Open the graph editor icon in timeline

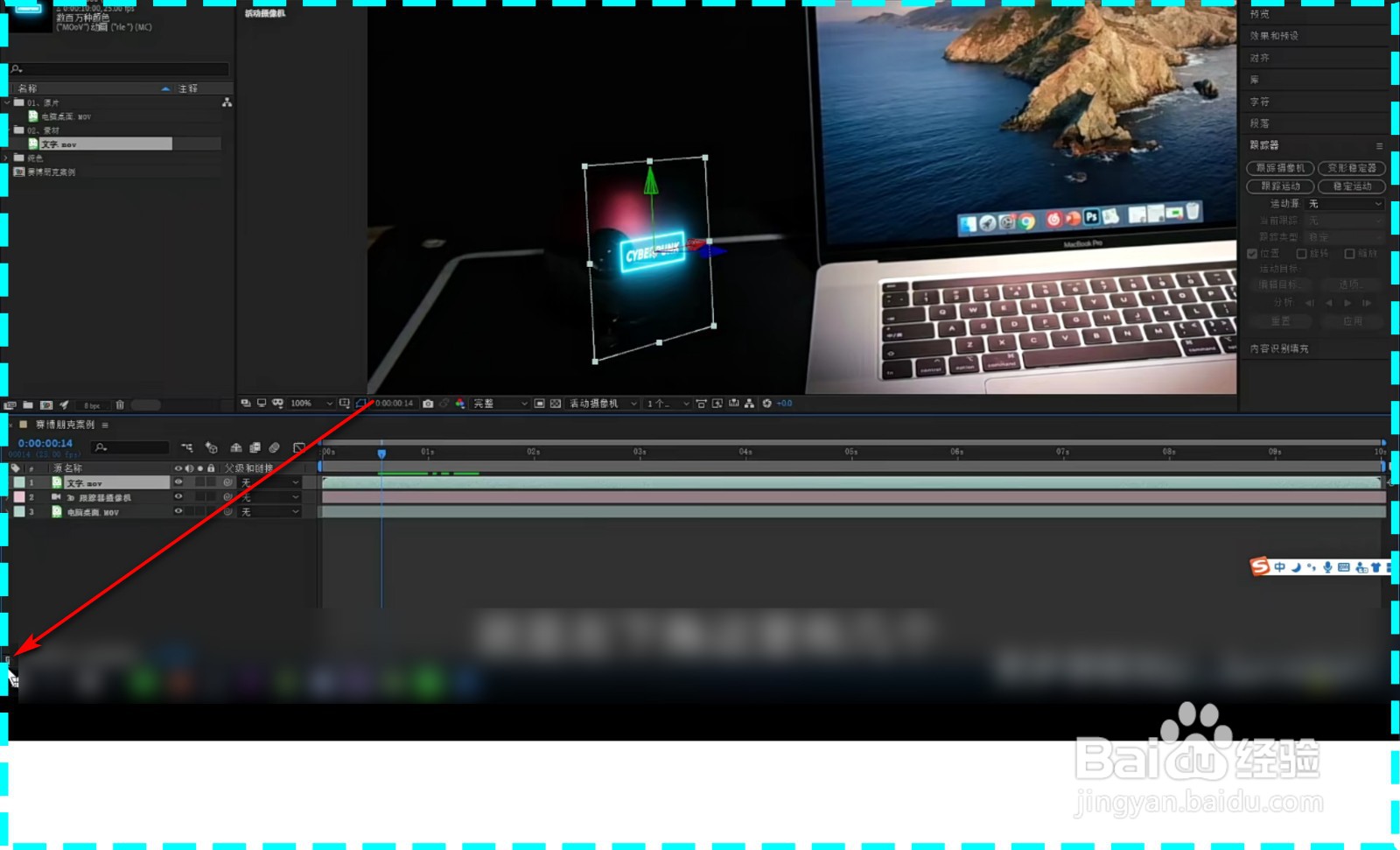coord(299,447)
